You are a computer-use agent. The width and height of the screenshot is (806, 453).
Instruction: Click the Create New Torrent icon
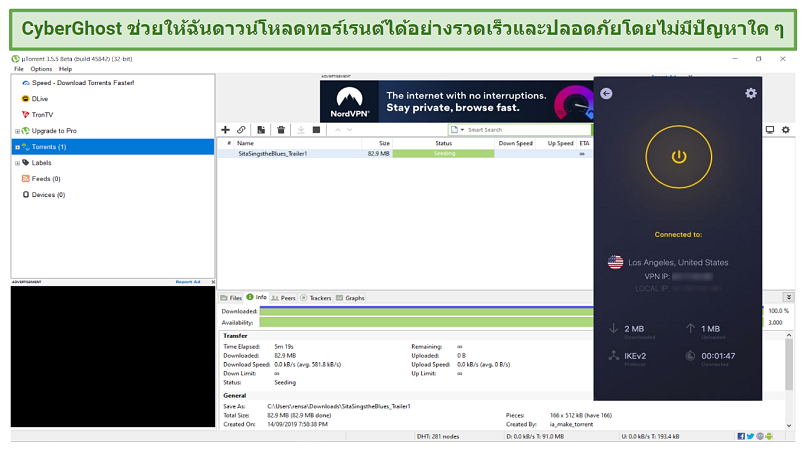[x=261, y=130]
